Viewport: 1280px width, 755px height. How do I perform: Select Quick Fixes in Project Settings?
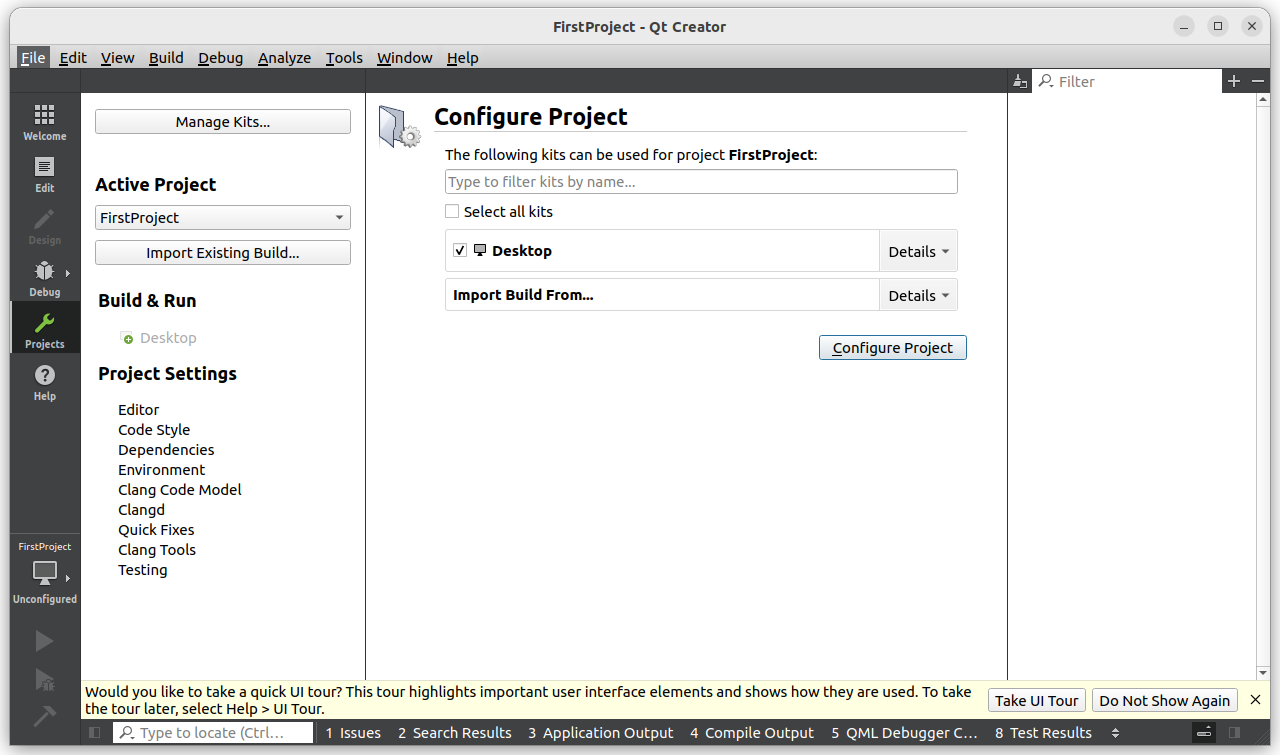pos(156,530)
